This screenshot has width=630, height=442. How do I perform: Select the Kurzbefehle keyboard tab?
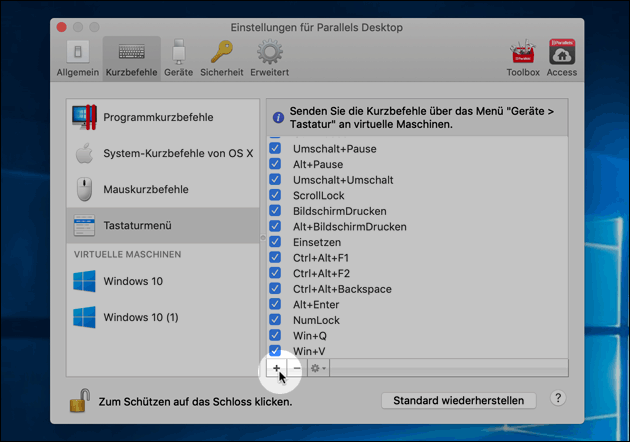(131, 58)
